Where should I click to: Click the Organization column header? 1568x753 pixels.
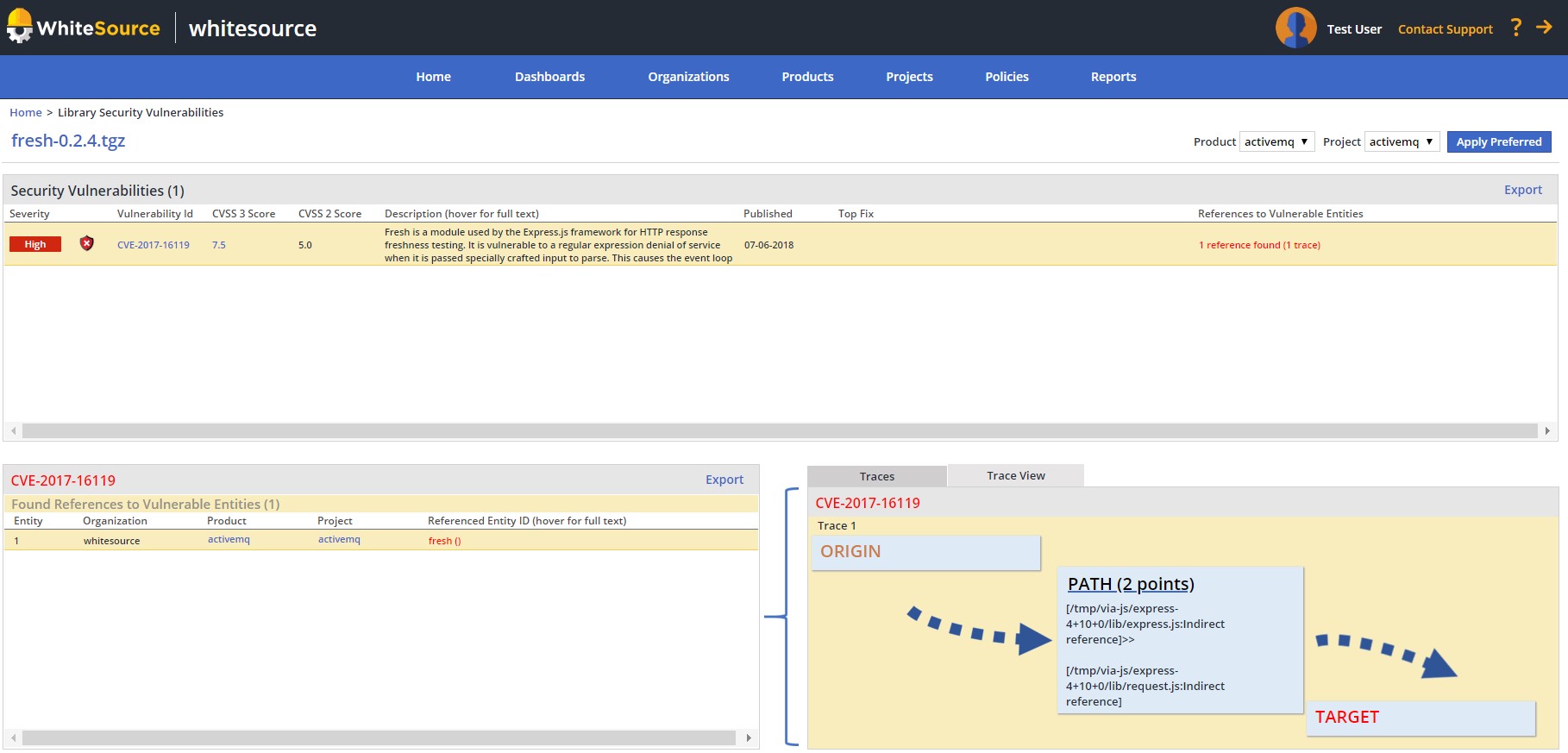(115, 521)
